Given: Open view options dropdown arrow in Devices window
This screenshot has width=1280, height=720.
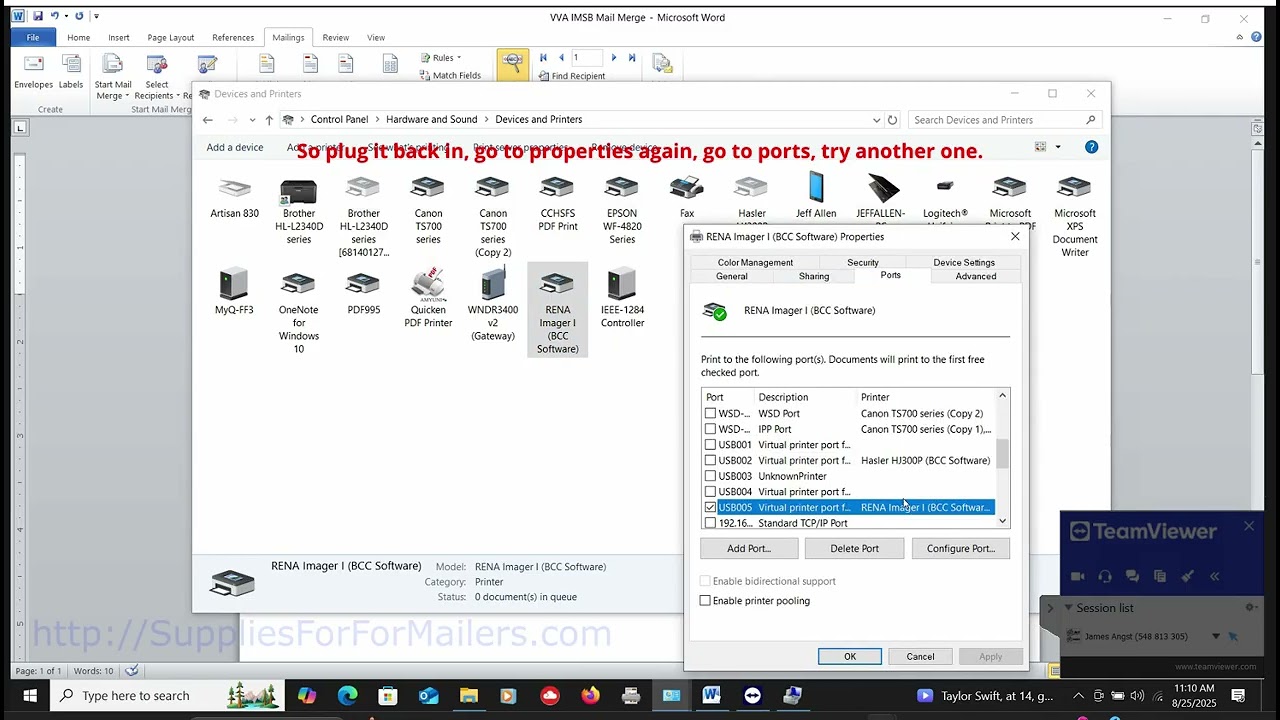Looking at the screenshot, I should 1058,147.
